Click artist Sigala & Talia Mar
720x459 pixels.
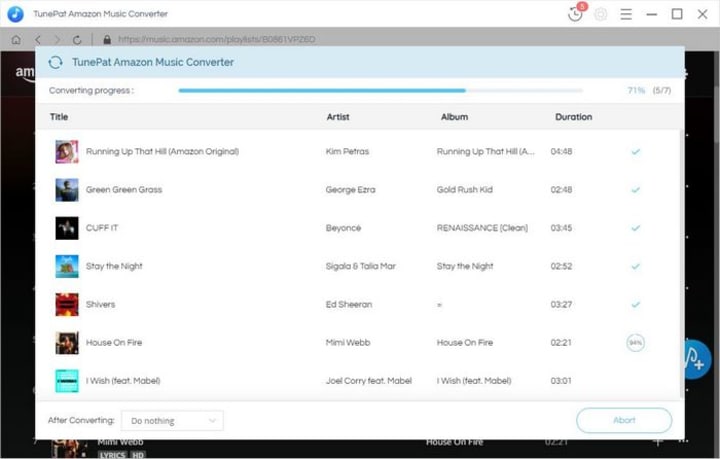click(x=360, y=266)
